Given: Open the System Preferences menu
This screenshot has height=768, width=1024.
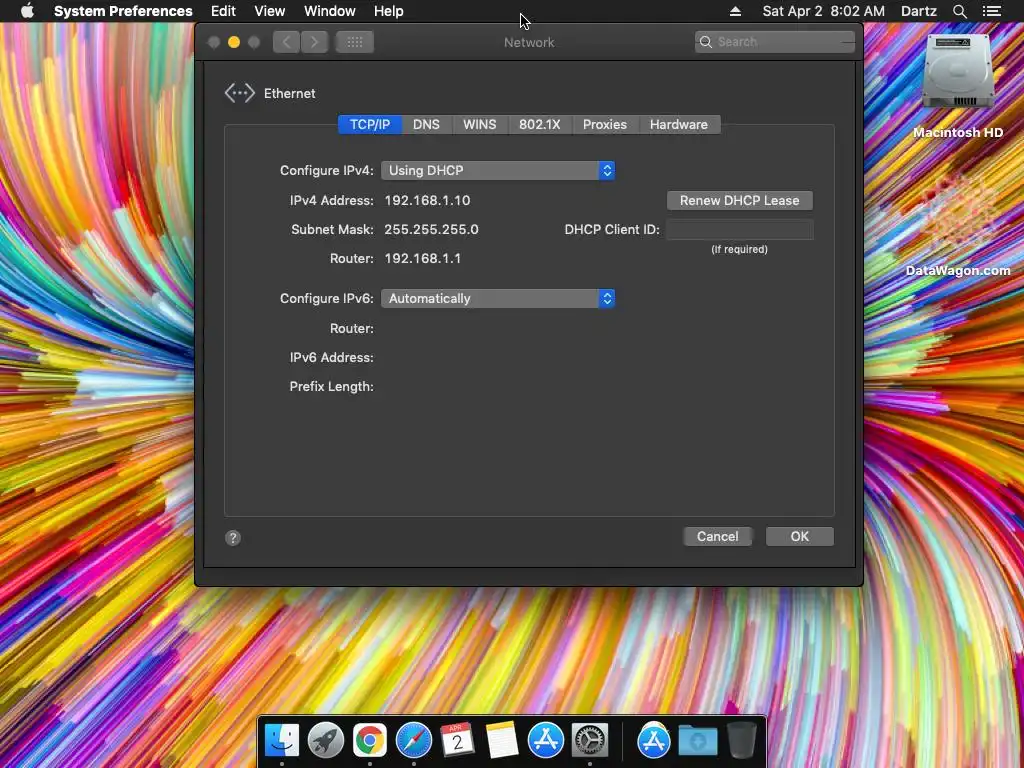Looking at the screenshot, I should coord(123,11).
